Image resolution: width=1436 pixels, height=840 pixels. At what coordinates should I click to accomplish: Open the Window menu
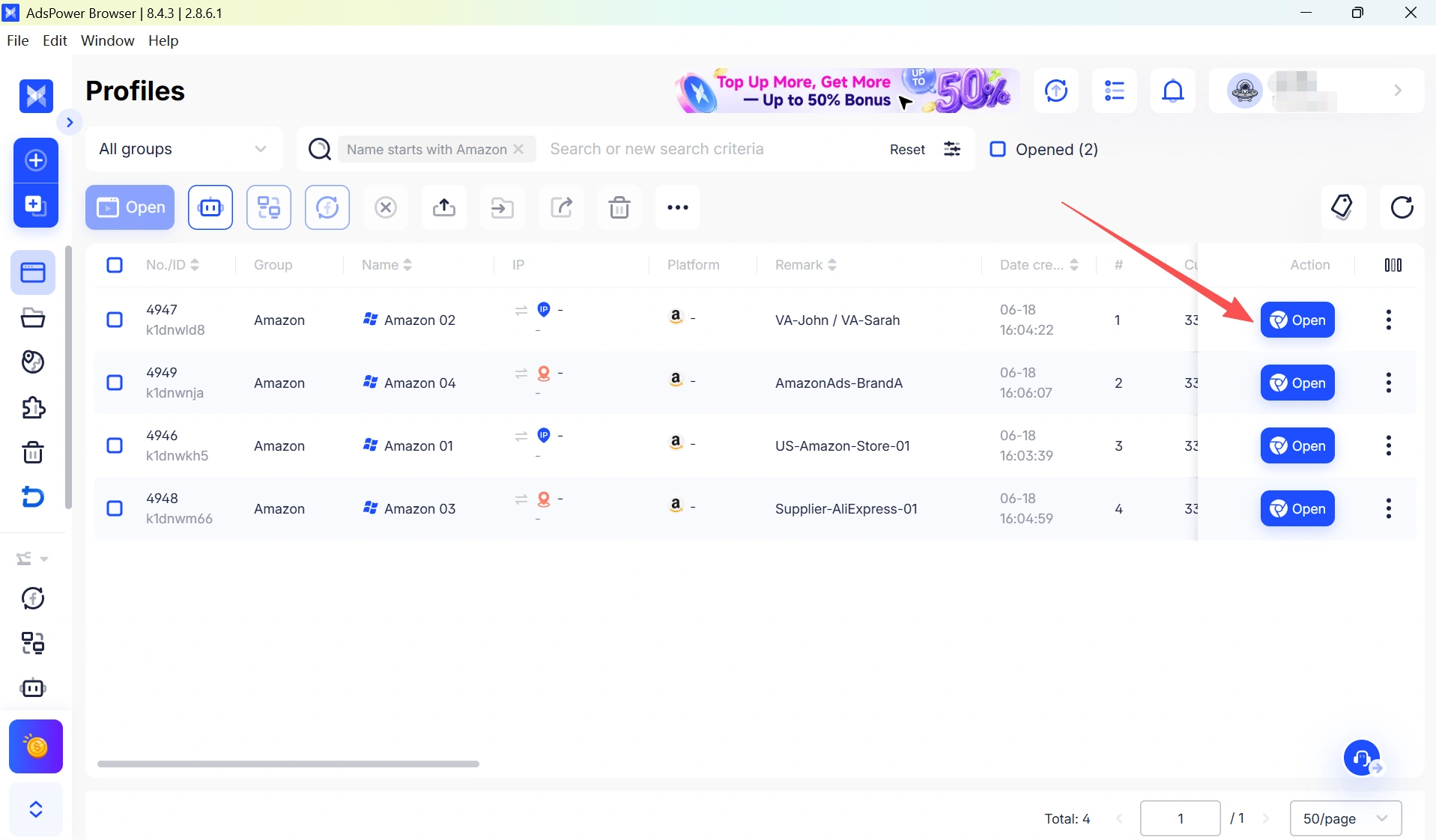pos(108,40)
